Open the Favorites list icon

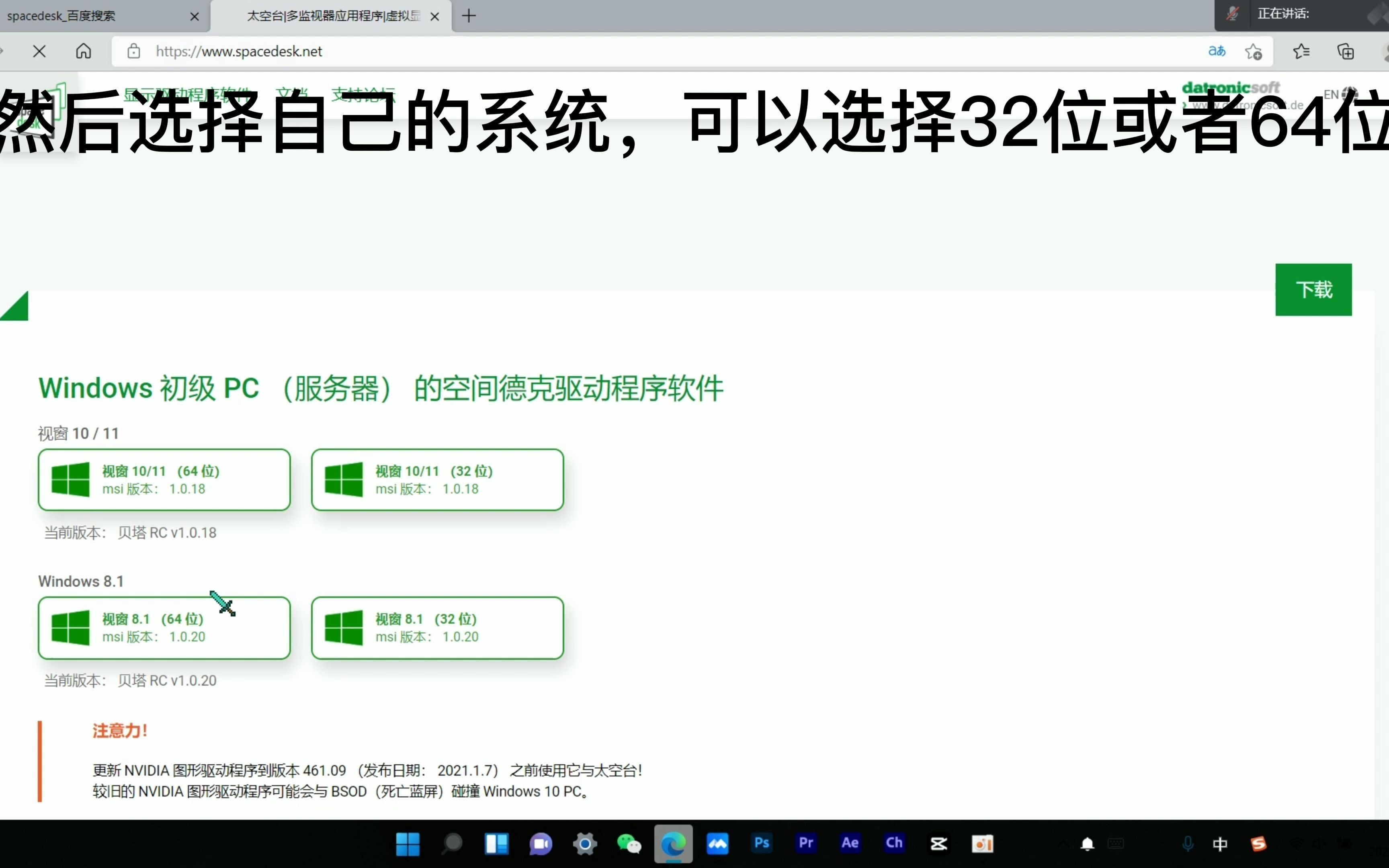(1301, 52)
